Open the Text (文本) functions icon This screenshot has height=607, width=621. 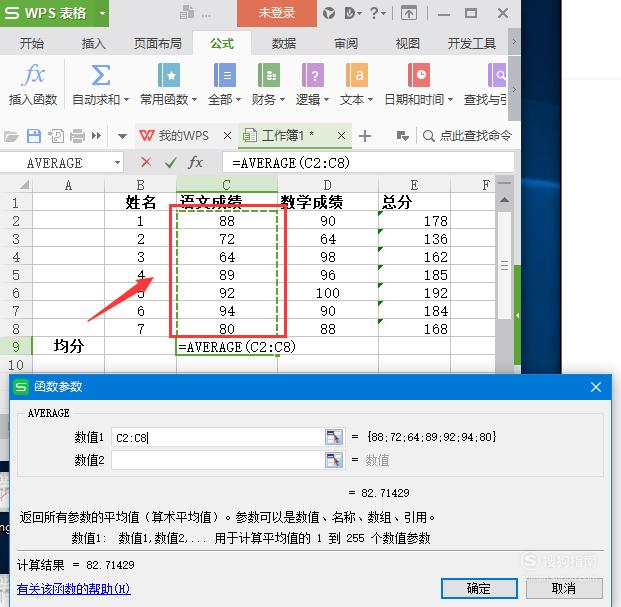356,75
